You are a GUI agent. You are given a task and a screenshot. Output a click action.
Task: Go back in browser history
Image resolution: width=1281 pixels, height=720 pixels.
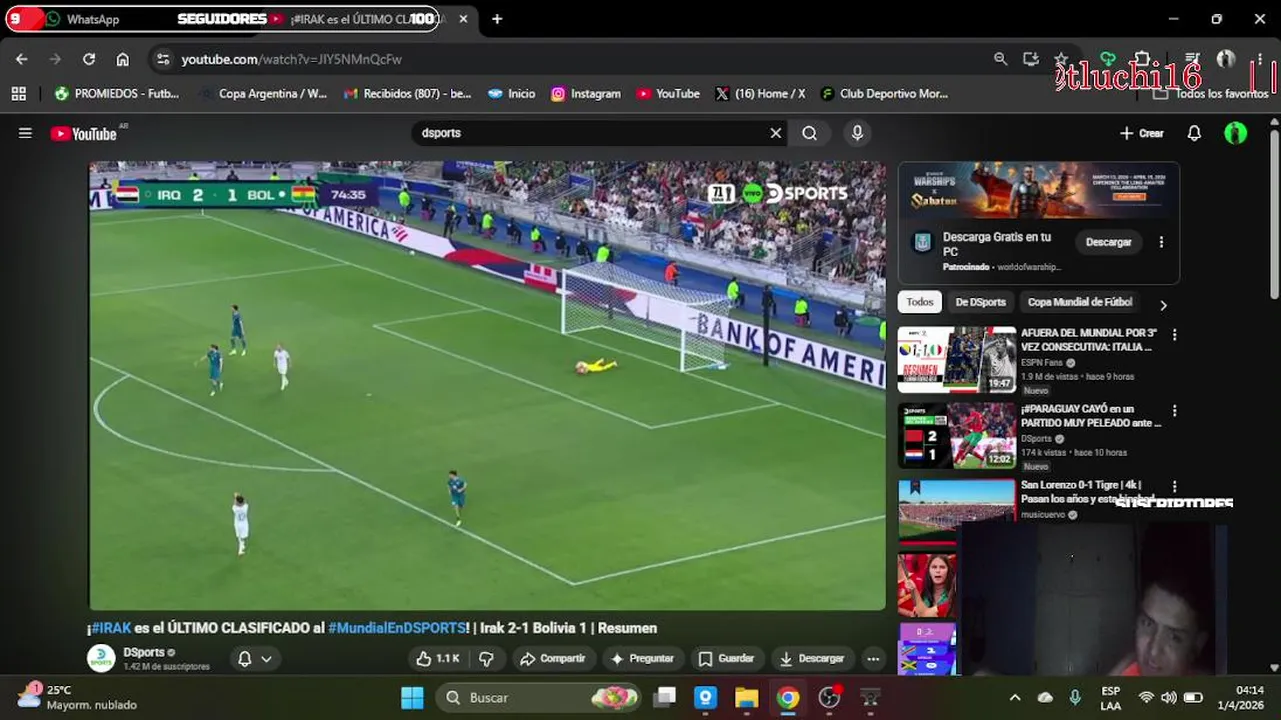pos(22,59)
